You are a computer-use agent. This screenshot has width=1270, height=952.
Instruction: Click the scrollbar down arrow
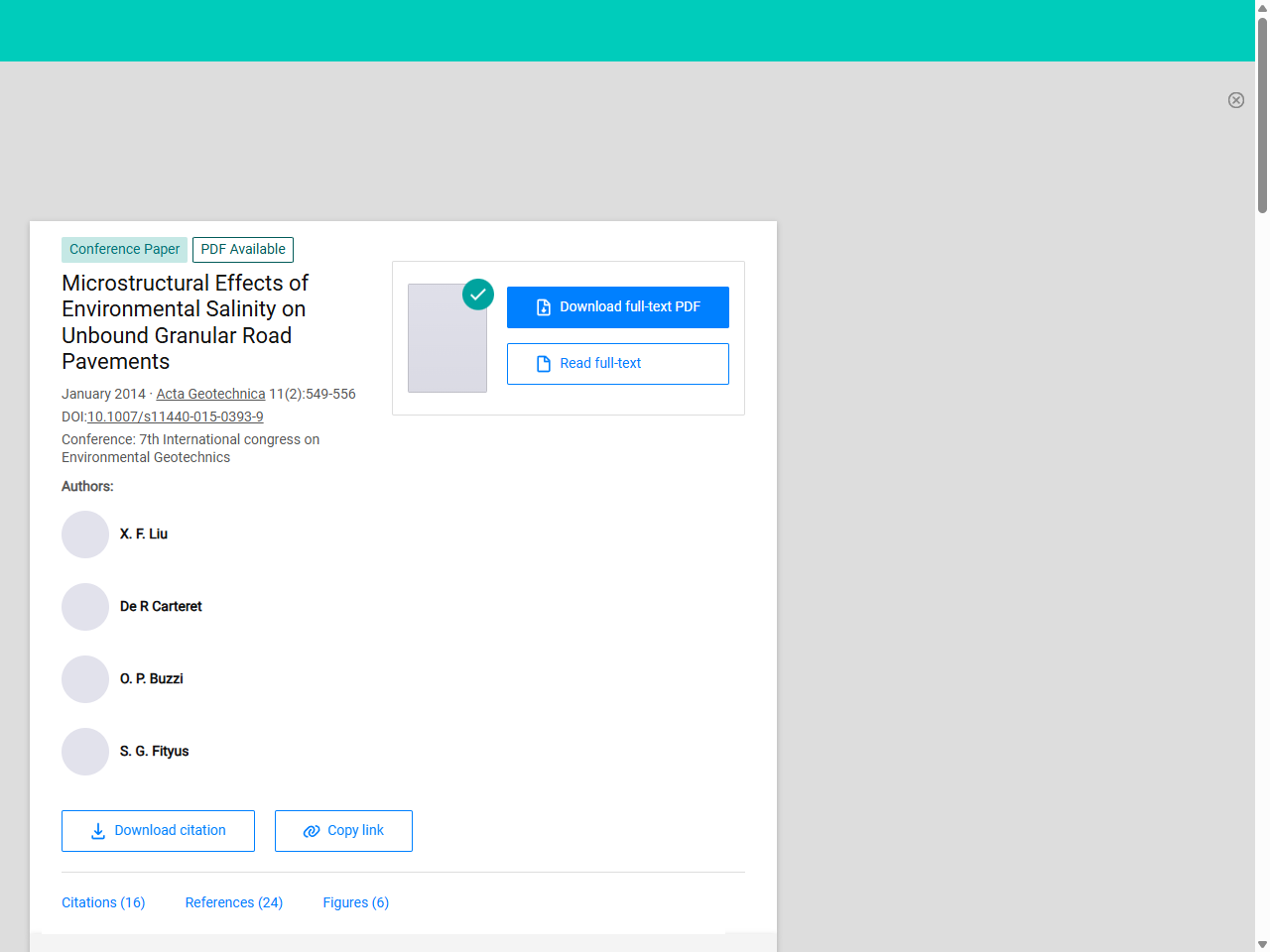[1262, 944]
